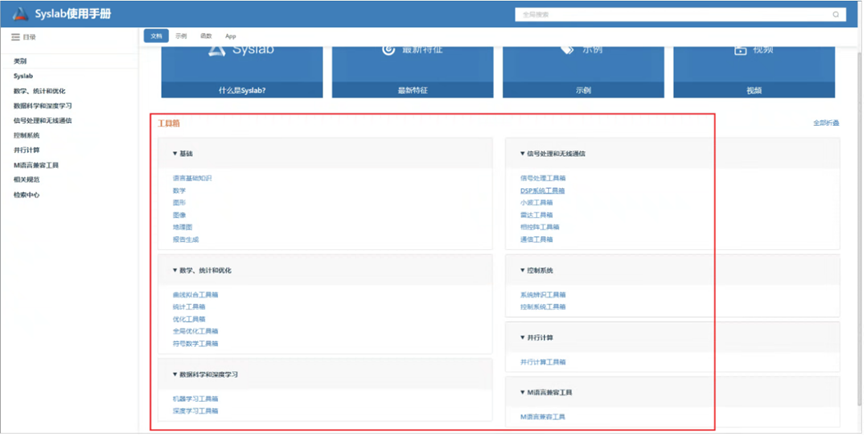Select Syslab in the left sidebar
The height and width of the screenshot is (435, 864).
[24, 76]
